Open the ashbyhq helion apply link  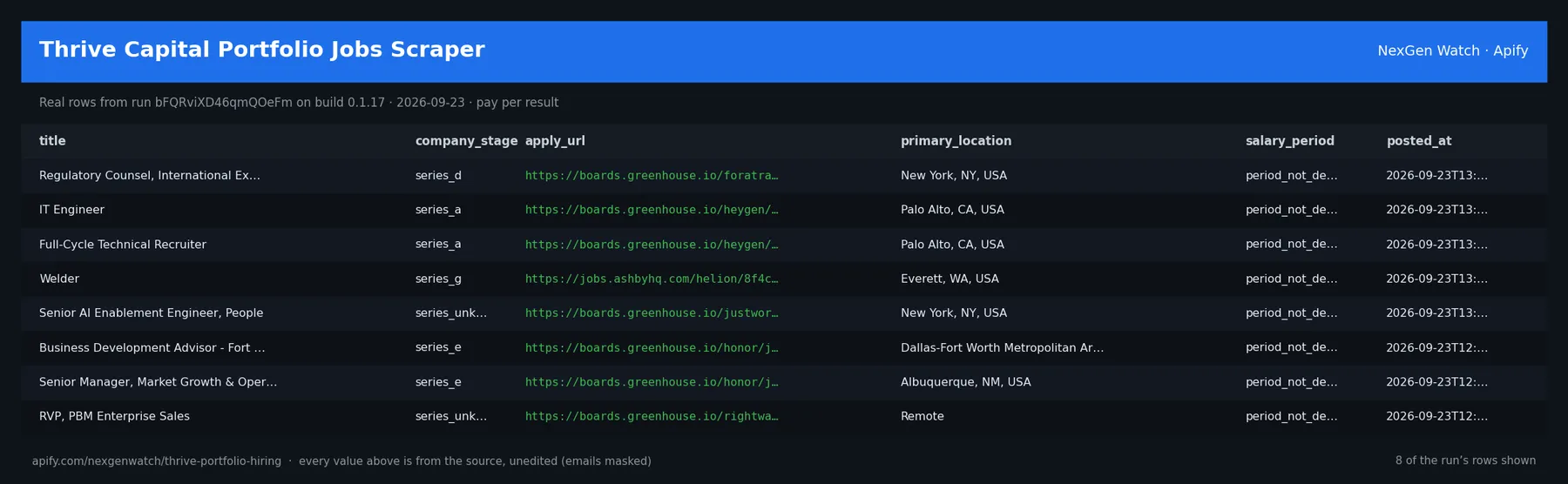652,279
